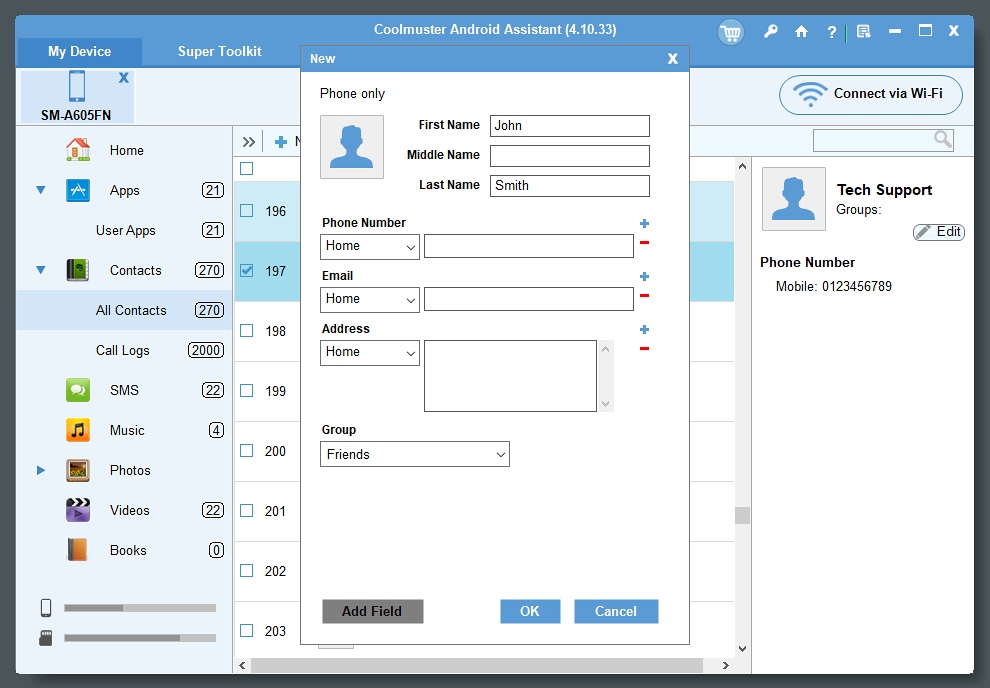
Task: Switch to the Super Toolkit tab
Action: [219, 52]
